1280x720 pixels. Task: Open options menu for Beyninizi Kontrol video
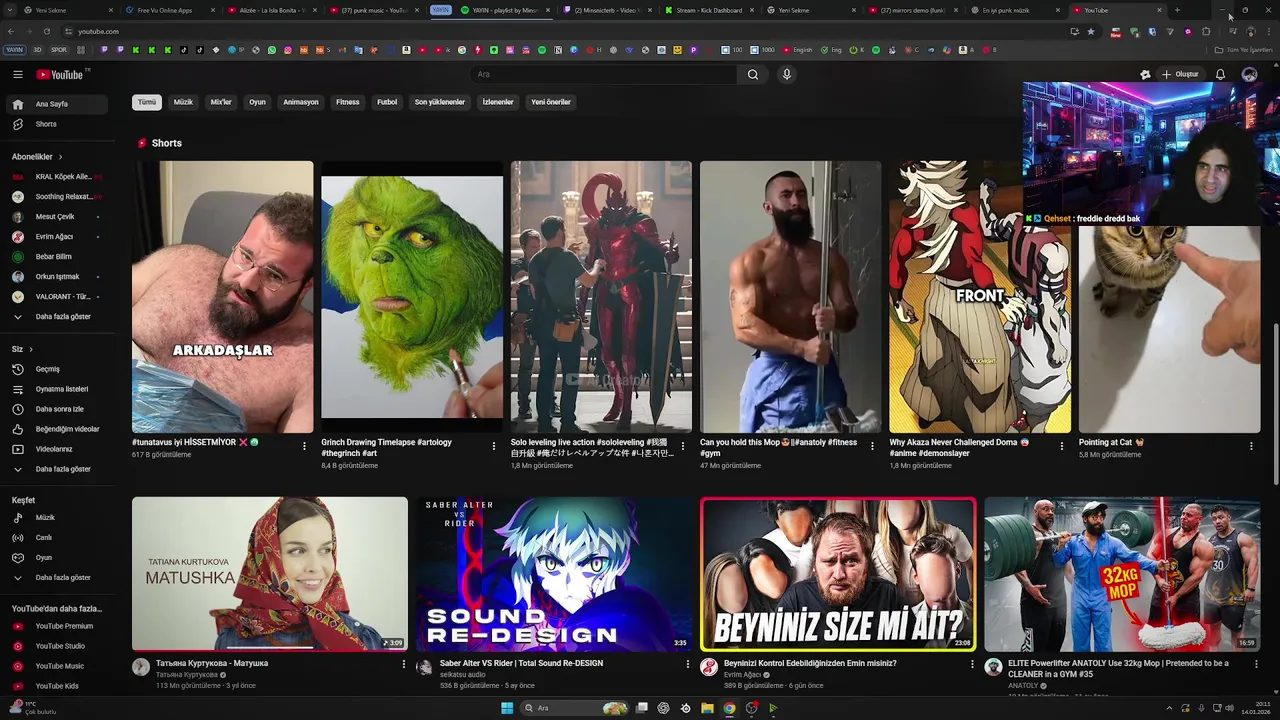tap(971, 664)
